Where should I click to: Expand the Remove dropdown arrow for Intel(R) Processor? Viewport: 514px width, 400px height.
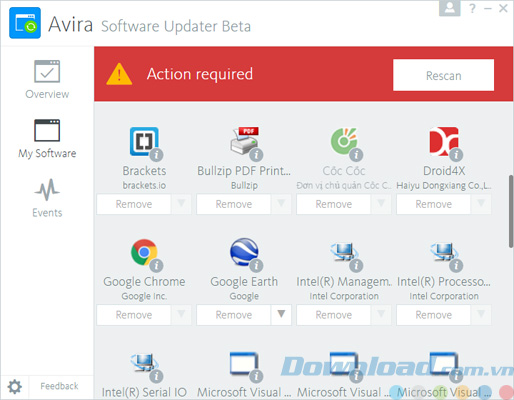(481, 315)
